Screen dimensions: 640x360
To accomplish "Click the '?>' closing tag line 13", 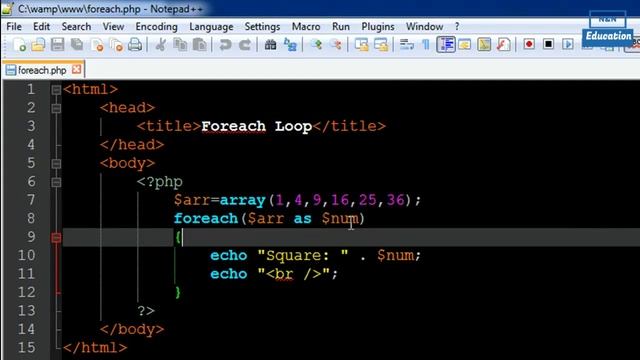I will pos(146,311).
